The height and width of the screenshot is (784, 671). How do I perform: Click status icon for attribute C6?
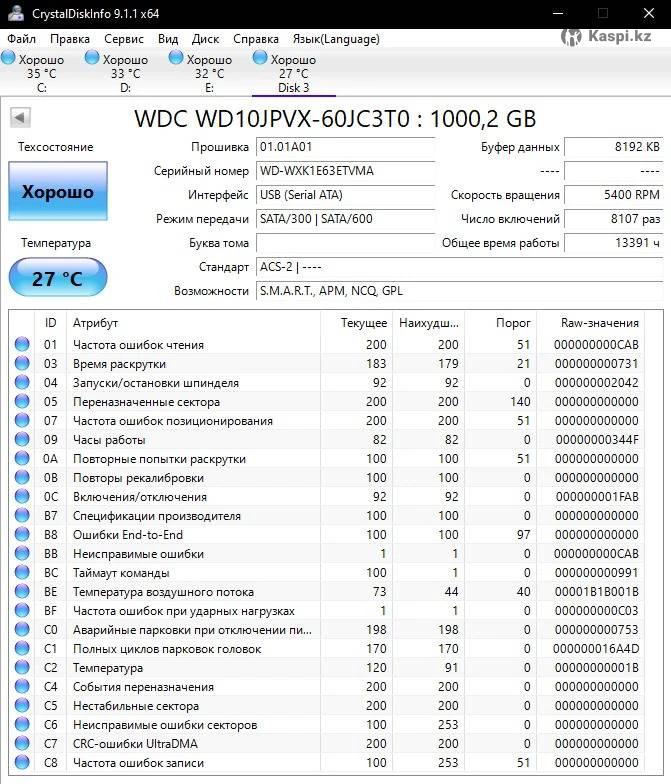point(22,724)
